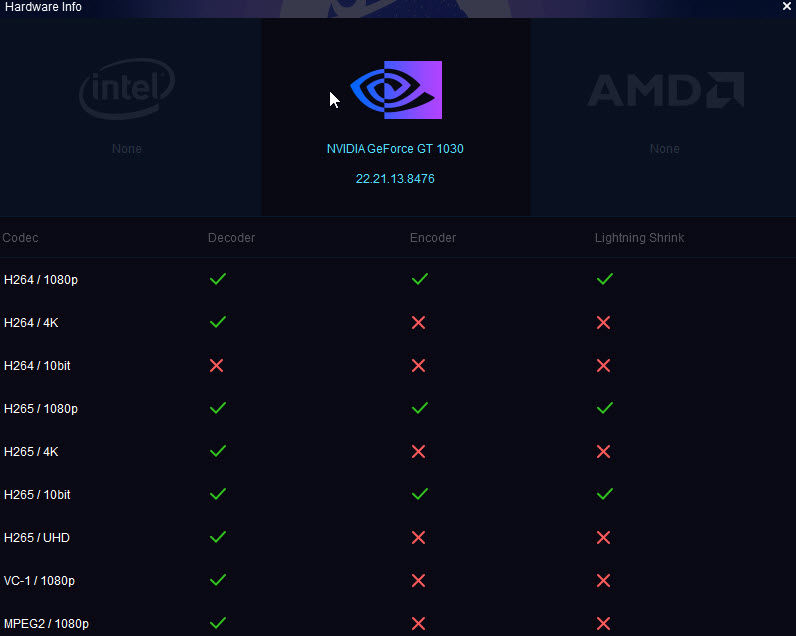
Task: Click the Hardware Info title text
Action: (x=44, y=7)
